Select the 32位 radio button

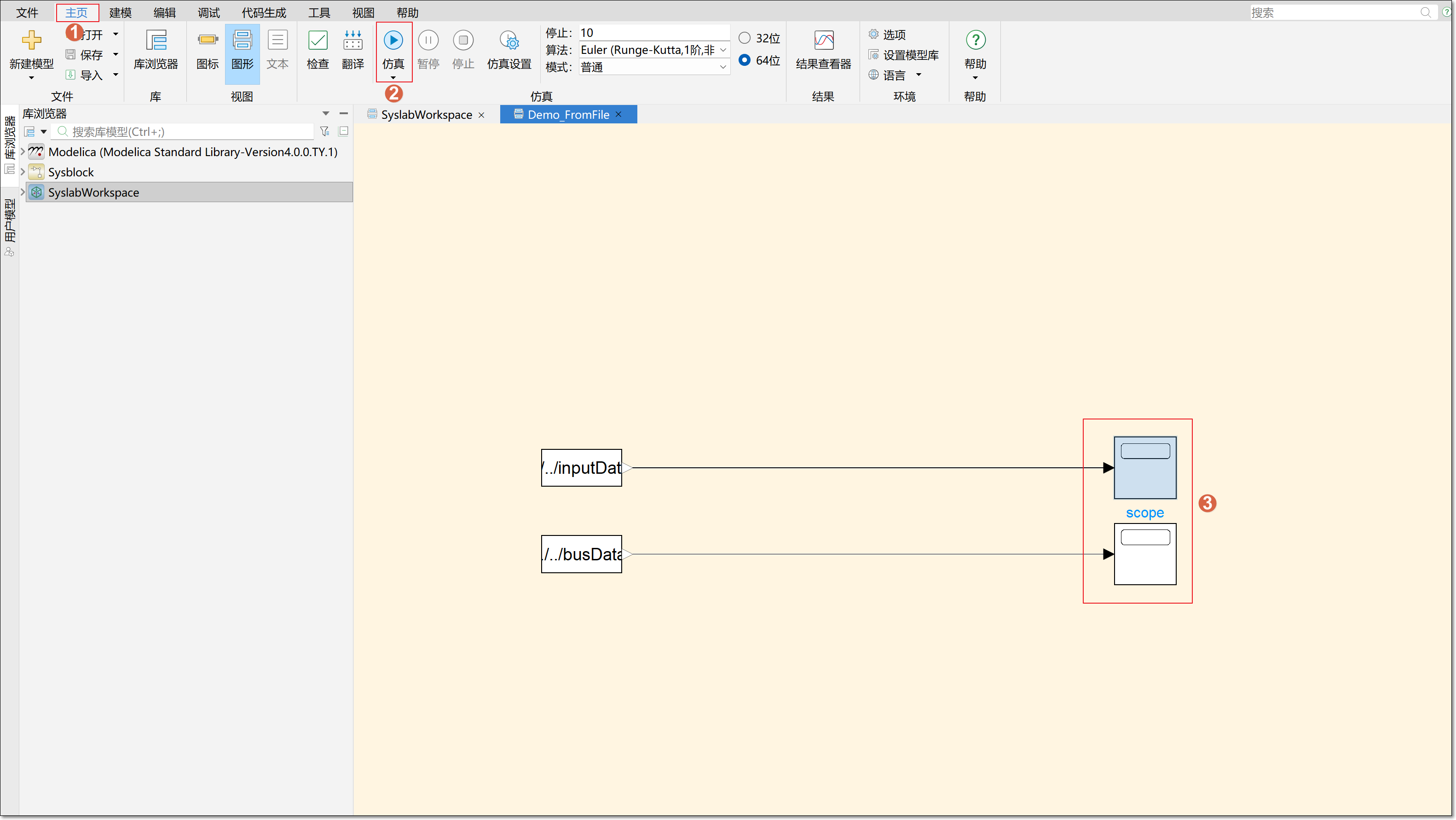coord(745,38)
